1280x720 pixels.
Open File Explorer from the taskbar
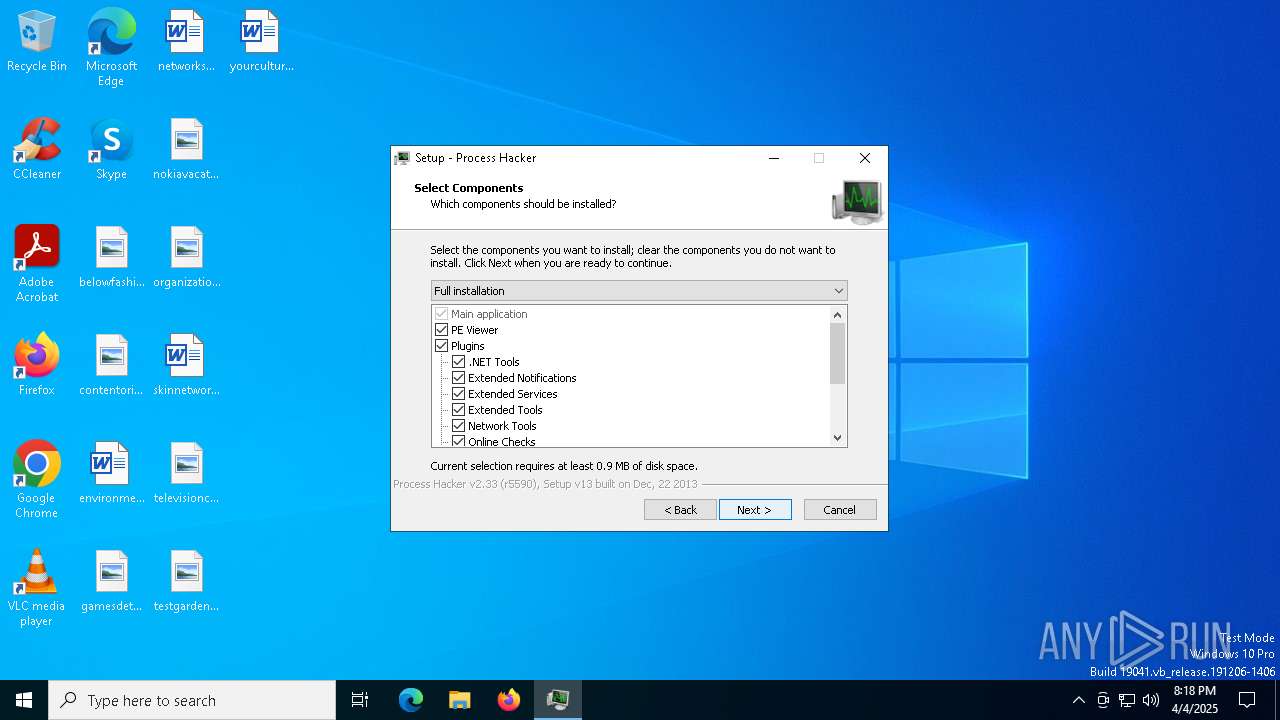pos(459,700)
